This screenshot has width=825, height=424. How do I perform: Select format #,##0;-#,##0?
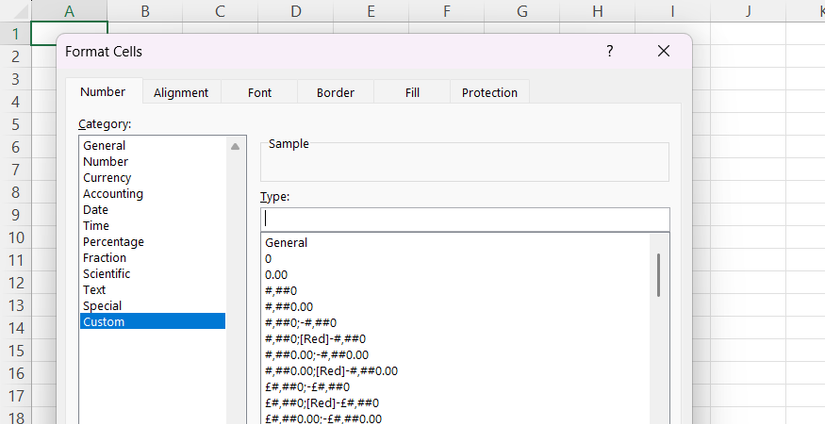click(455, 322)
